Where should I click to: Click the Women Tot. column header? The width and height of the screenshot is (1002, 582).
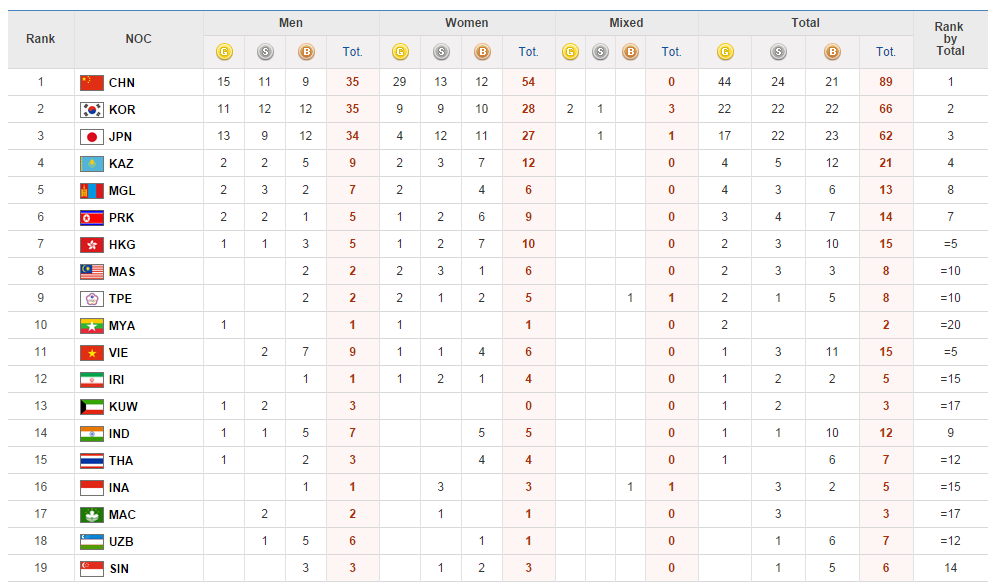pyautogui.click(x=528, y=52)
